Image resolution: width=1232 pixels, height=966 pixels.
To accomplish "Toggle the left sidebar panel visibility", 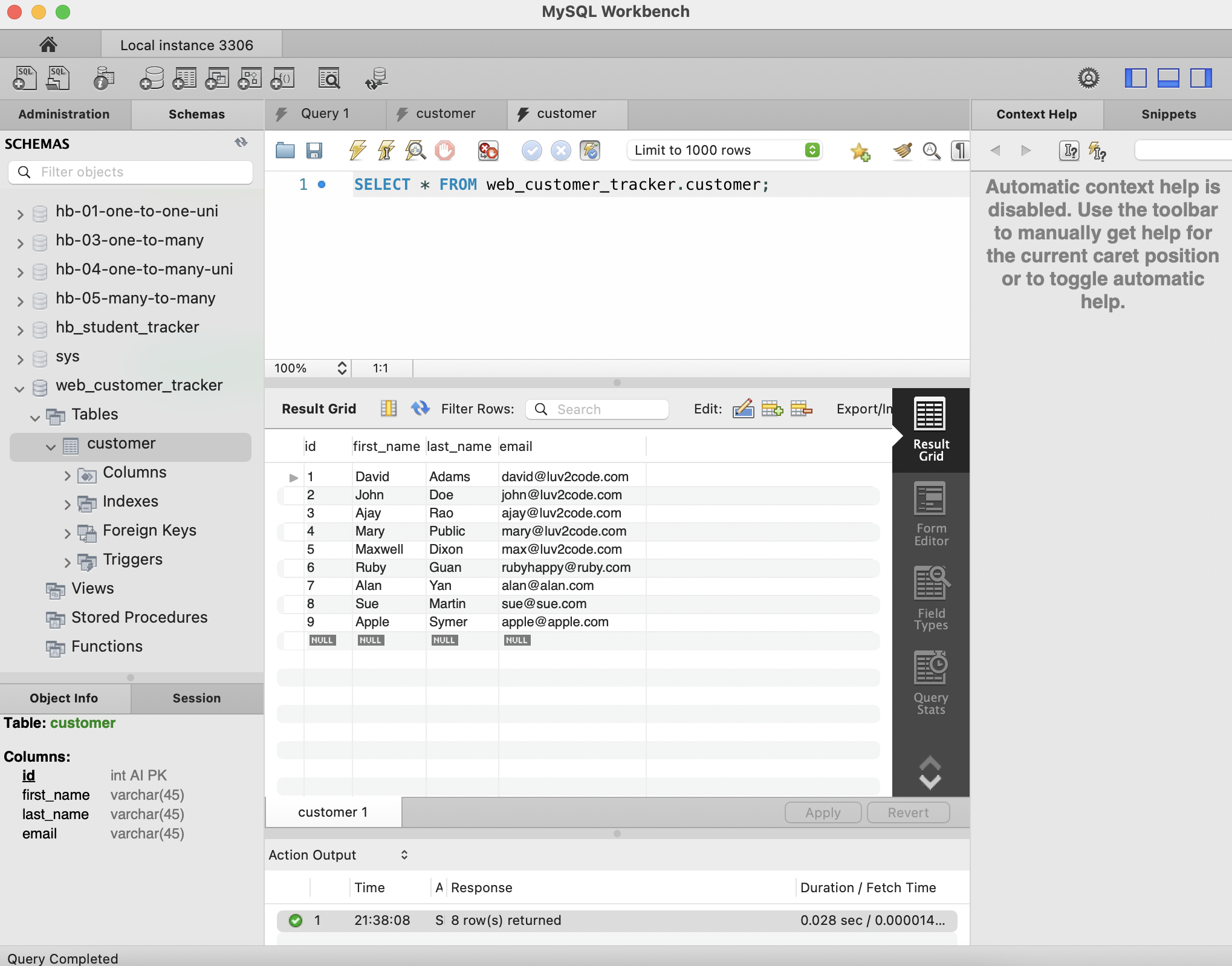I will [x=1135, y=78].
